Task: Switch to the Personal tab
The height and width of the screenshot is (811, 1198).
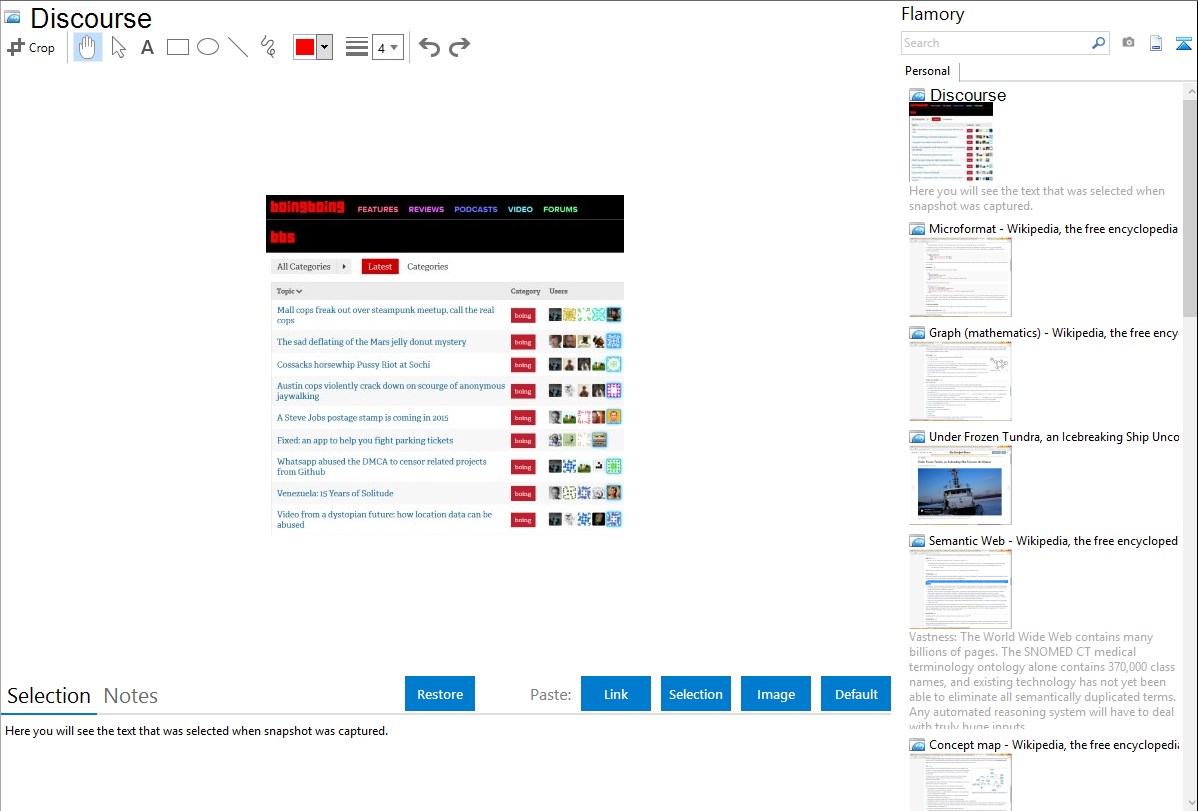Action: pyautogui.click(x=928, y=71)
